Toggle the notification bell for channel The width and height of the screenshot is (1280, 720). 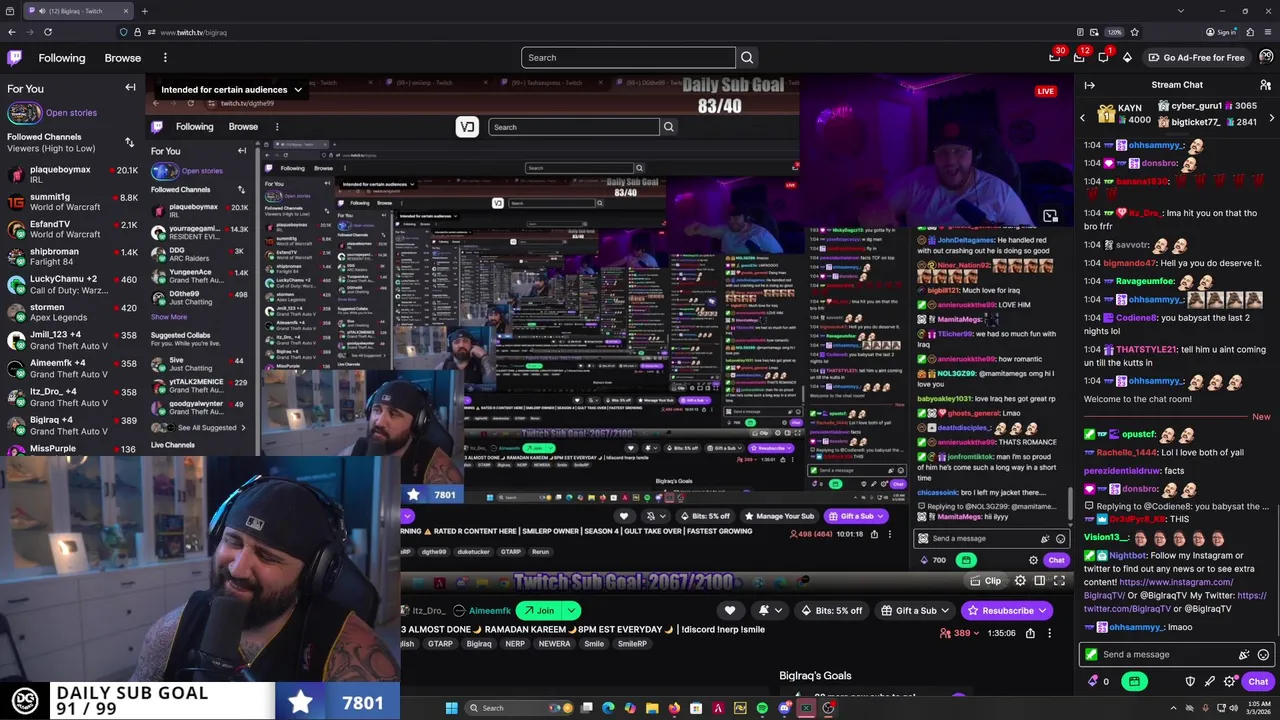(770, 611)
